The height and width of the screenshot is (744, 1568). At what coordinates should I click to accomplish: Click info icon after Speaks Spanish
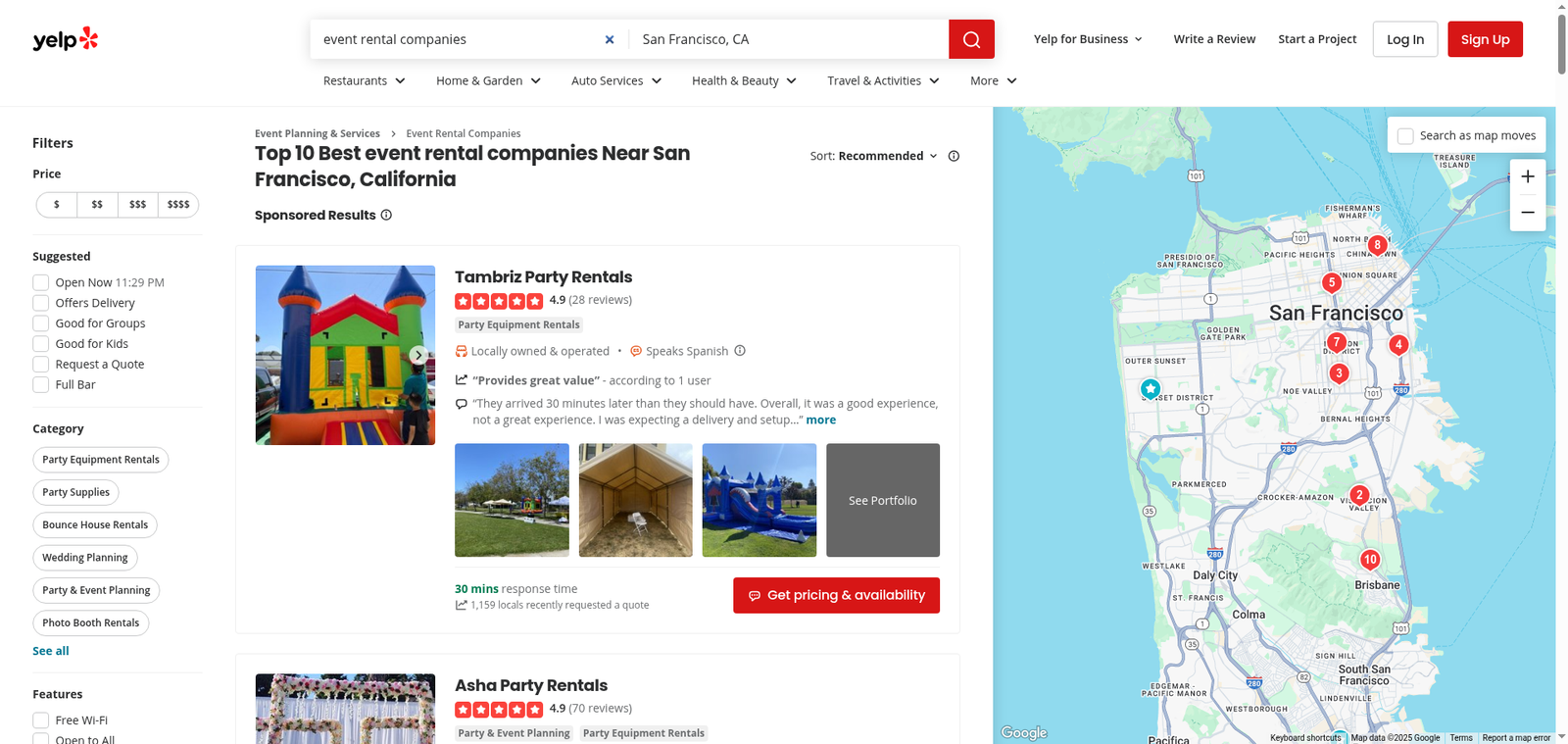(740, 351)
